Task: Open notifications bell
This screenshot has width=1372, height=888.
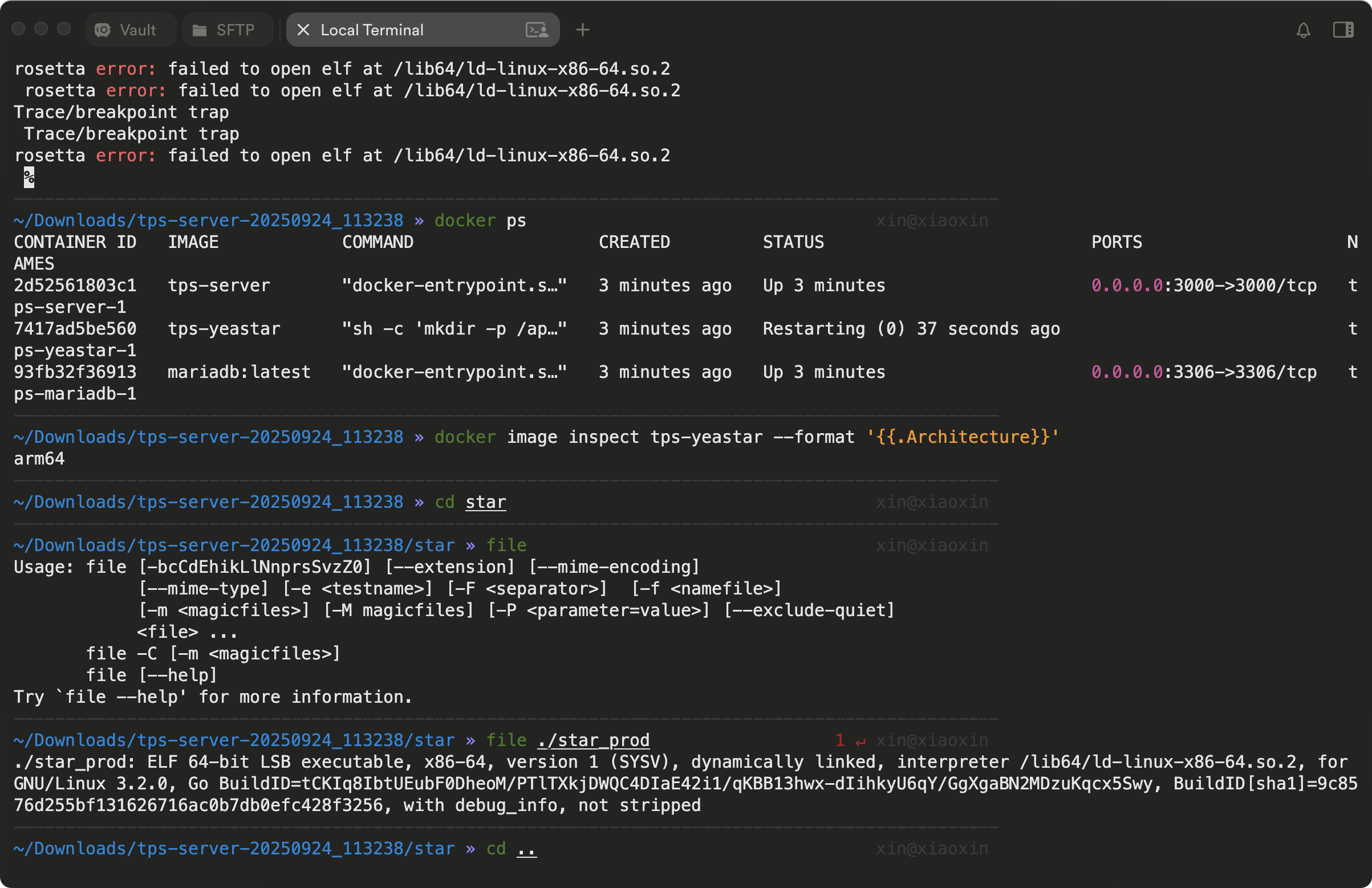Action: tap(1304, 30)
